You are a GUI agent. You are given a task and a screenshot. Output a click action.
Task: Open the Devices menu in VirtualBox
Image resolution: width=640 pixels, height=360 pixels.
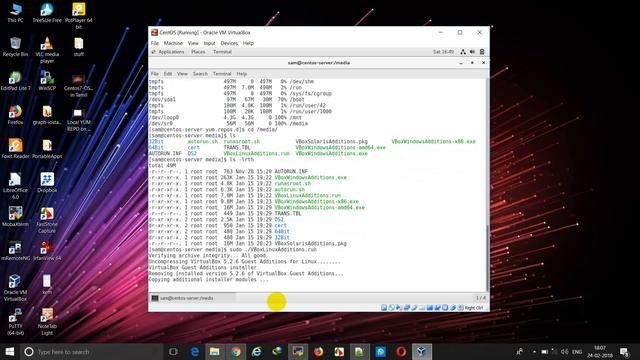coord(229,43)
